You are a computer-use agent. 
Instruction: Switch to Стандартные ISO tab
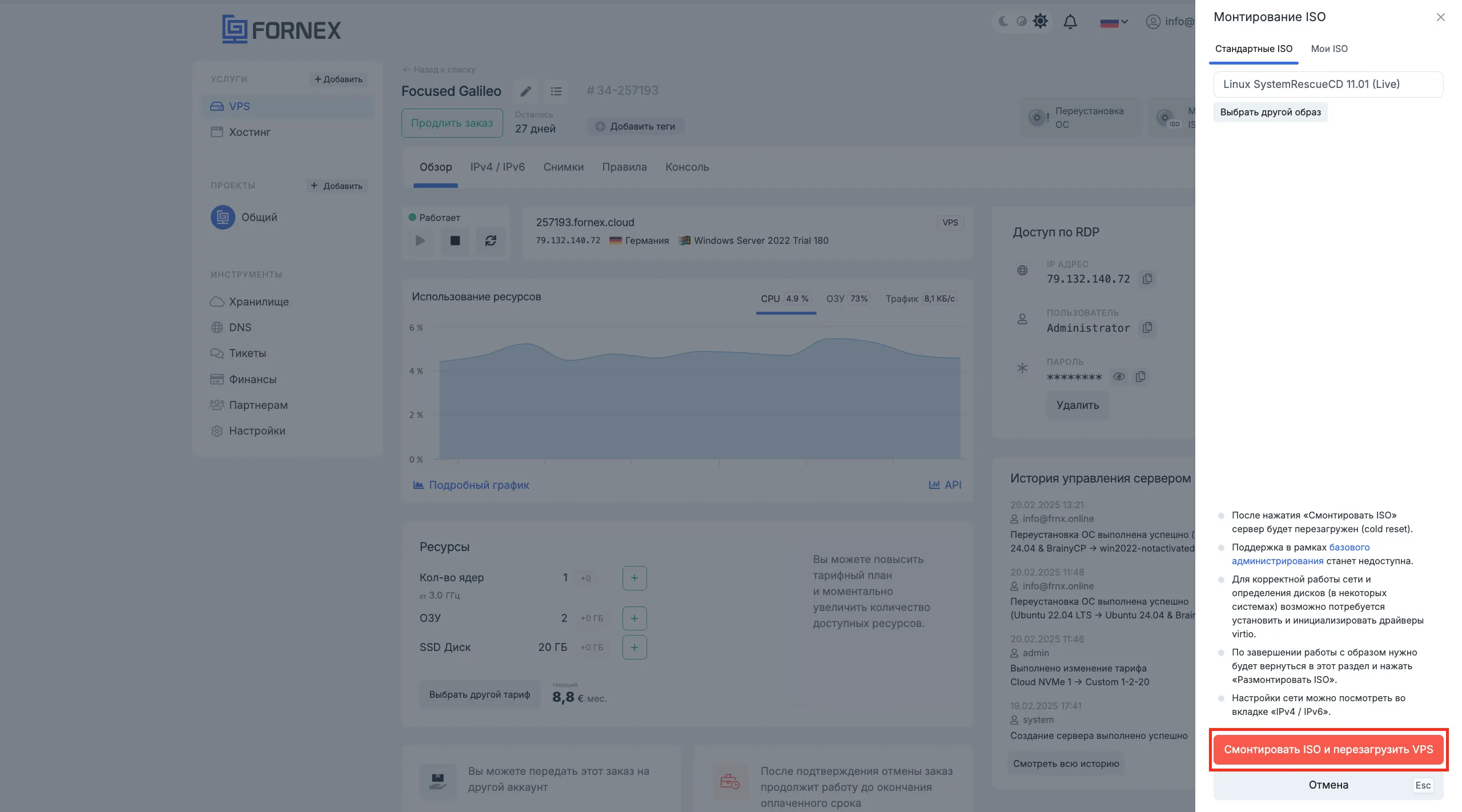[x=1254, y=49]
